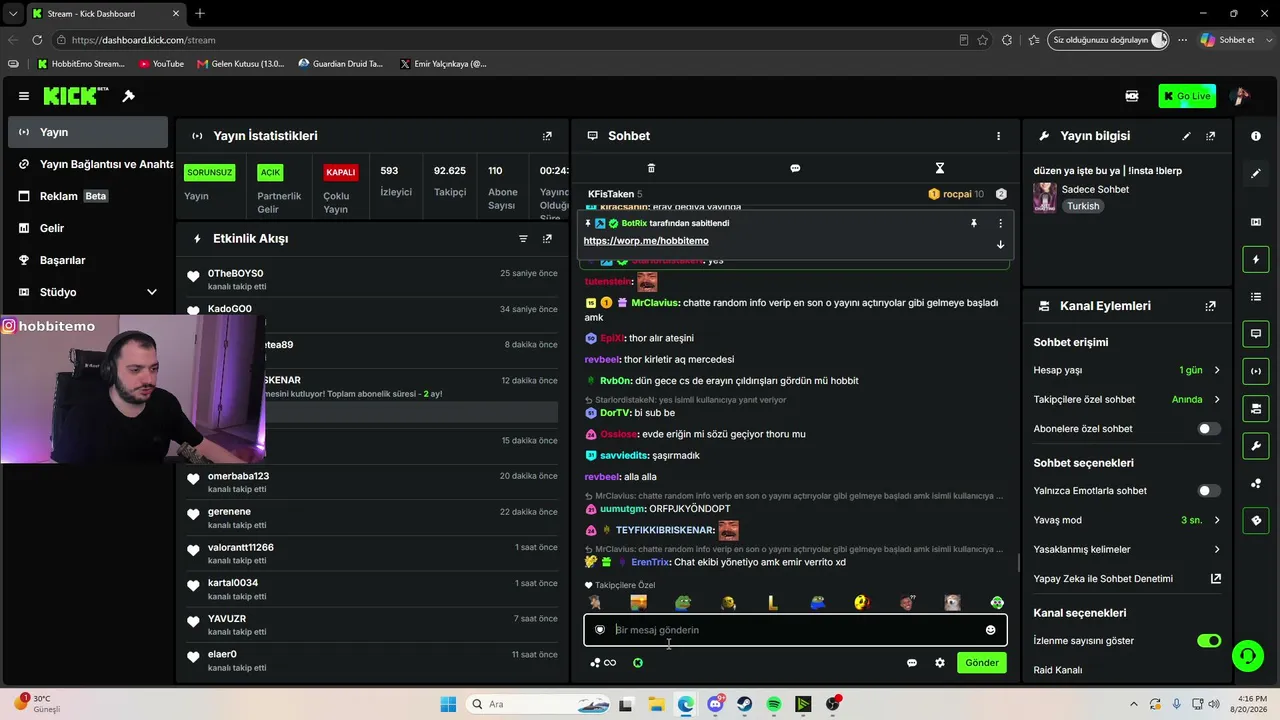Image resolution: width=1280 pixels, height=720 pixels.
Task: Open the YouTube bookmark
Action: pyautogui.click(x=161, y=64)
